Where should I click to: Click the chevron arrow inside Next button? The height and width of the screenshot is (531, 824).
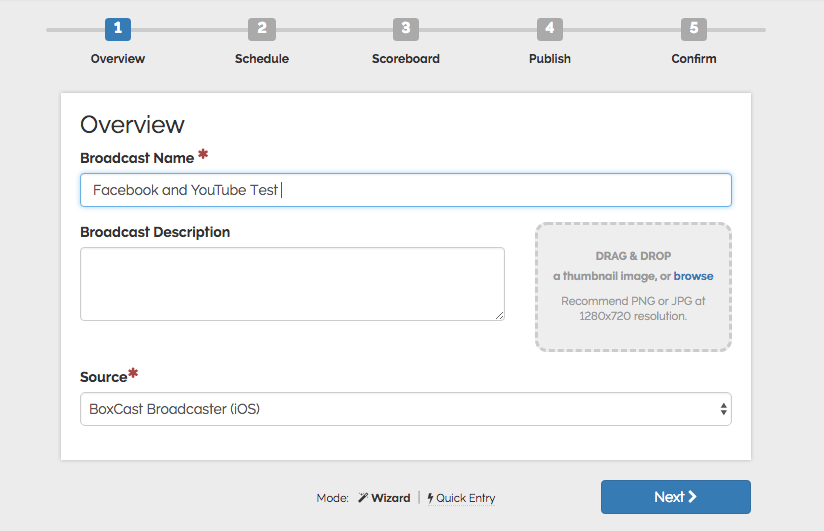(x=692, y=497)
